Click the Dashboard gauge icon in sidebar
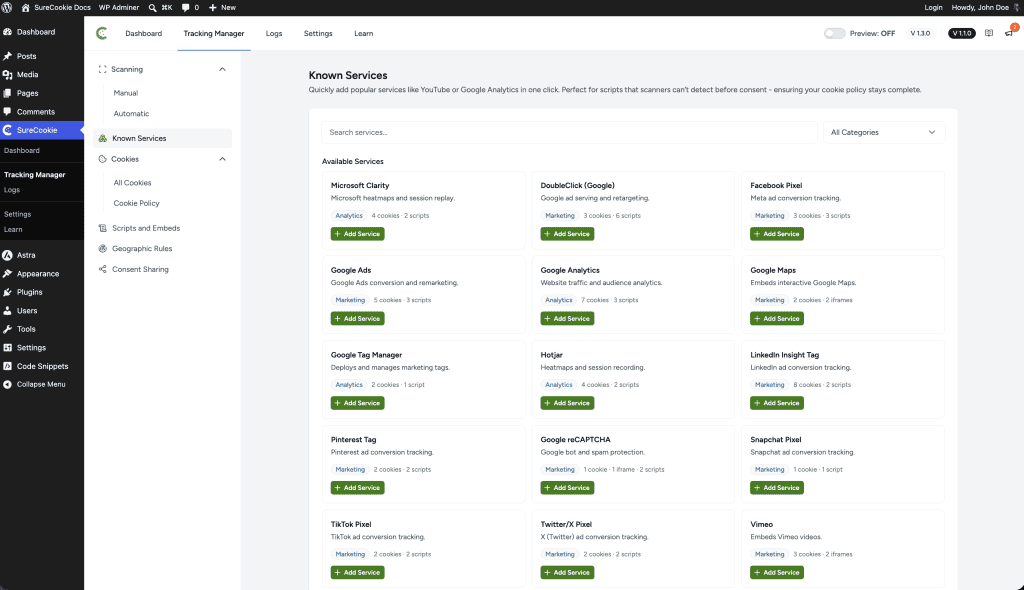The image size is (1024, 590). [8, 32]
